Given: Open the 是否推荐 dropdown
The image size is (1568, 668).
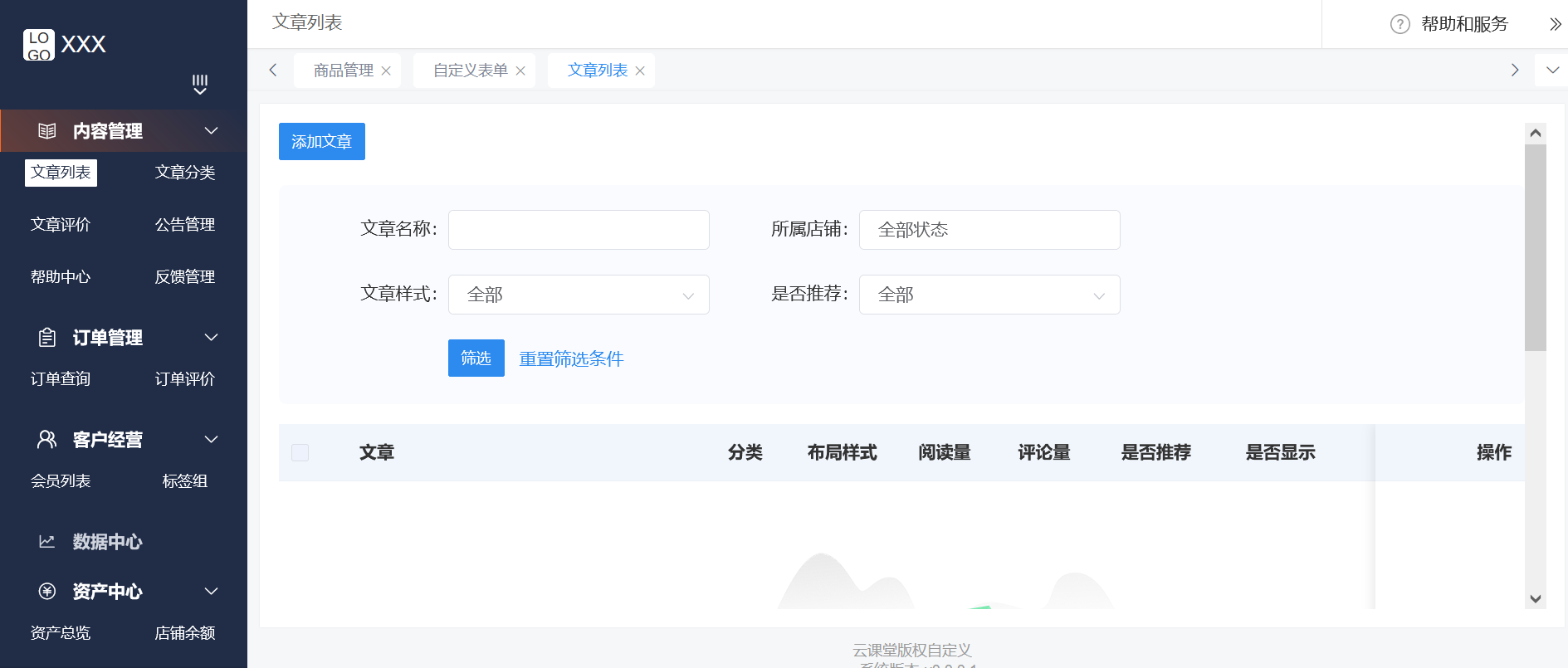Looking at the screenshot, I should [x=989, y=295].
